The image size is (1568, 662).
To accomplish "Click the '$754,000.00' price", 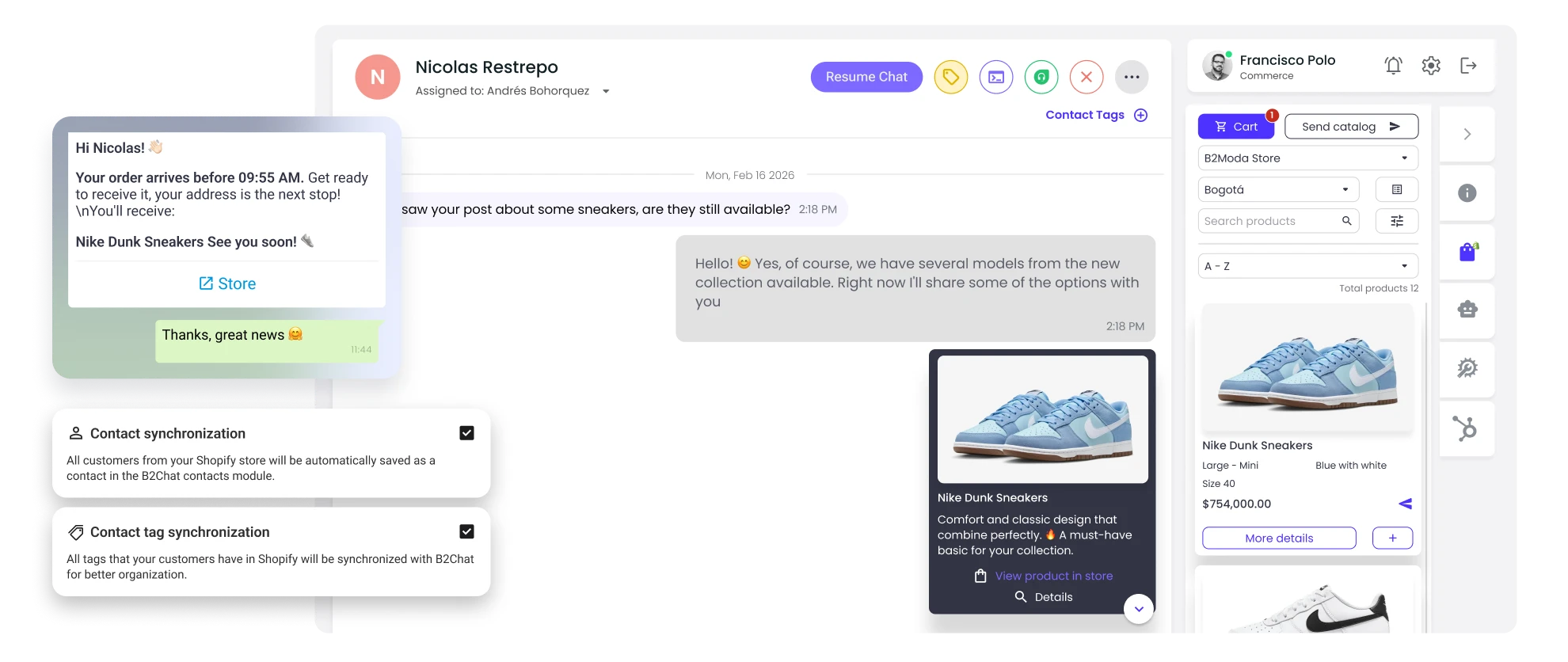I will [1236, 504].
